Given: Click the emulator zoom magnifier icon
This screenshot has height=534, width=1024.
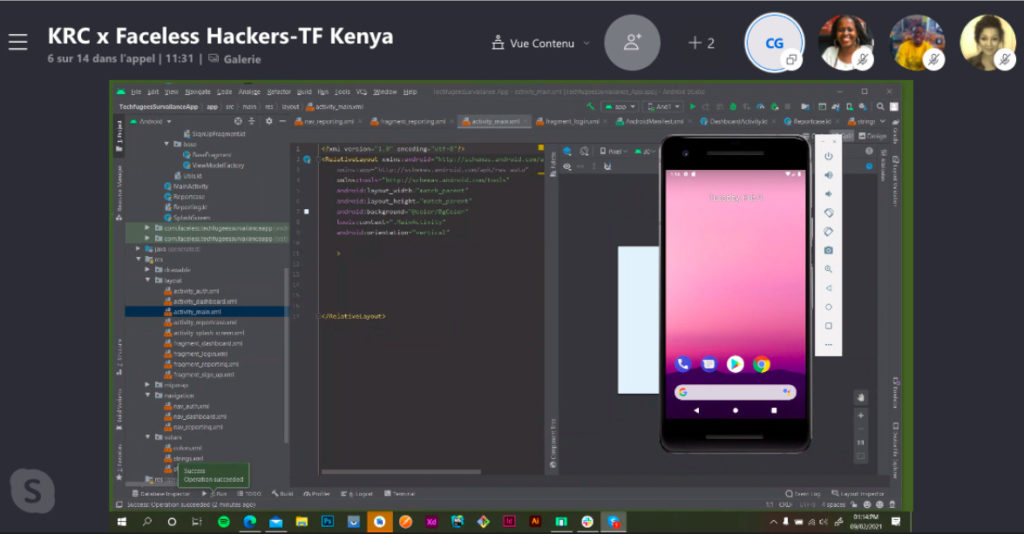Looking at the screenshot, I should 828,269.
